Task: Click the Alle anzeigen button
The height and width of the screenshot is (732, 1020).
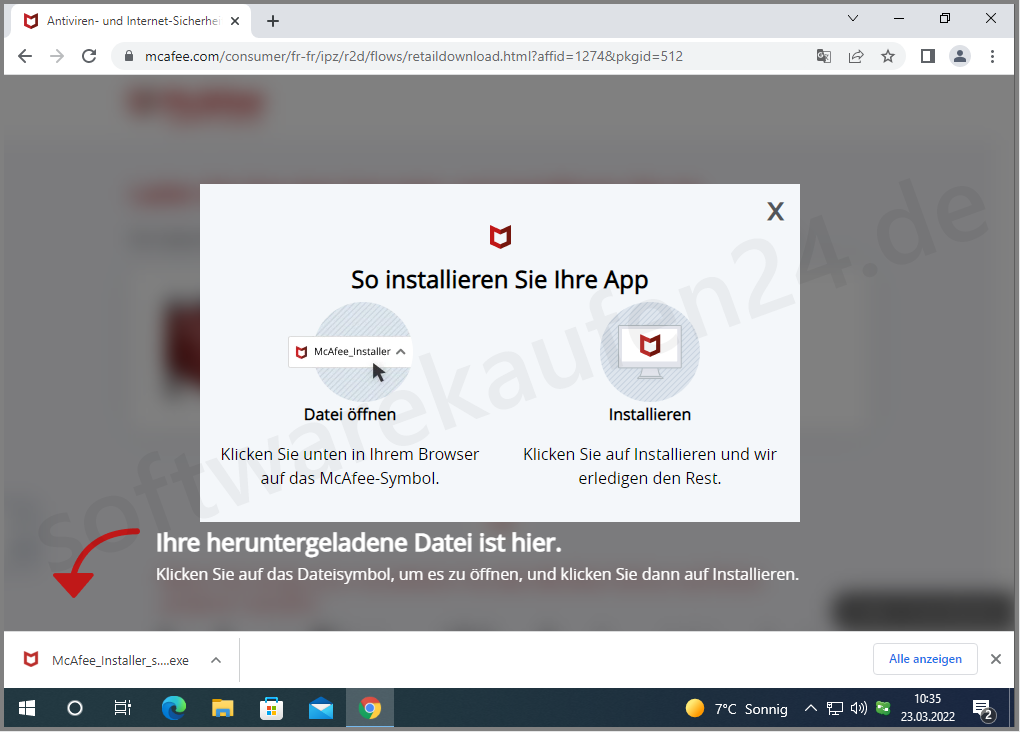Action: click(924, 658)
